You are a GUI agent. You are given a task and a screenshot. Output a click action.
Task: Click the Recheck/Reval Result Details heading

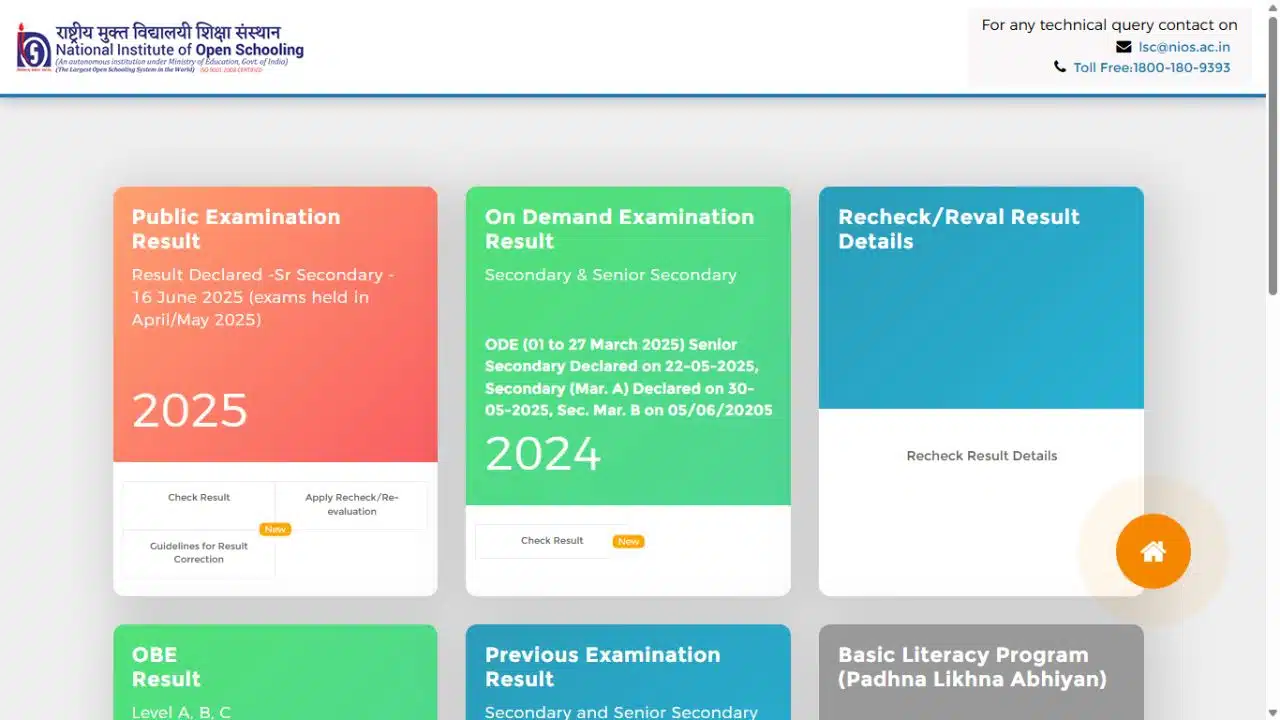958,229
